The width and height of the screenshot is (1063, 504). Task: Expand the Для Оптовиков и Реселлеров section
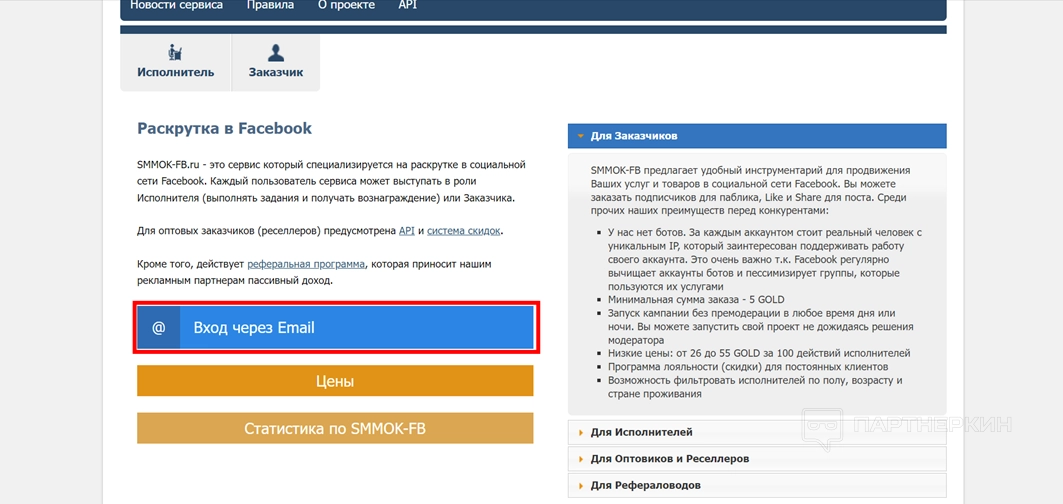tap(757, 459)
